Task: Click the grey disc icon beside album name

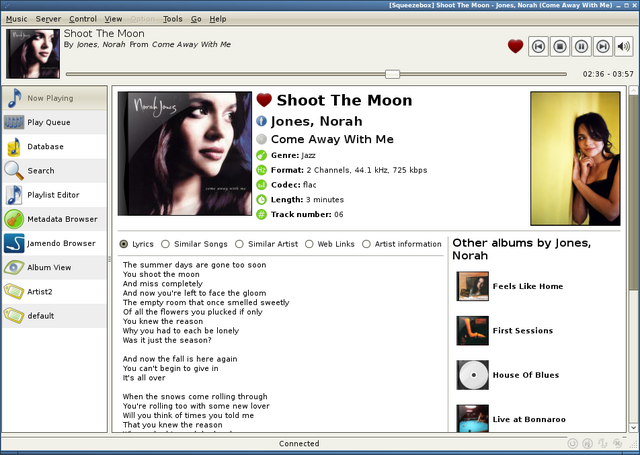Action: [x=261, y=139]
